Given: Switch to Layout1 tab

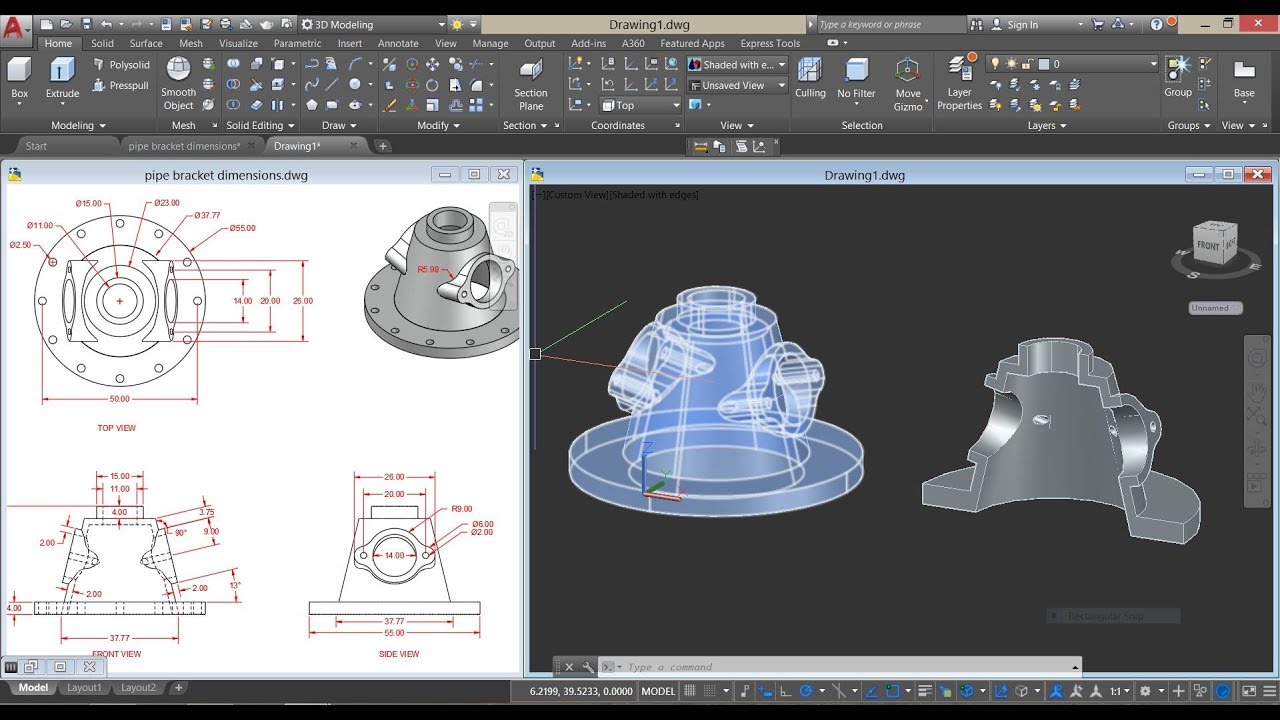Looking at the screenshot, I should [84, 688].
